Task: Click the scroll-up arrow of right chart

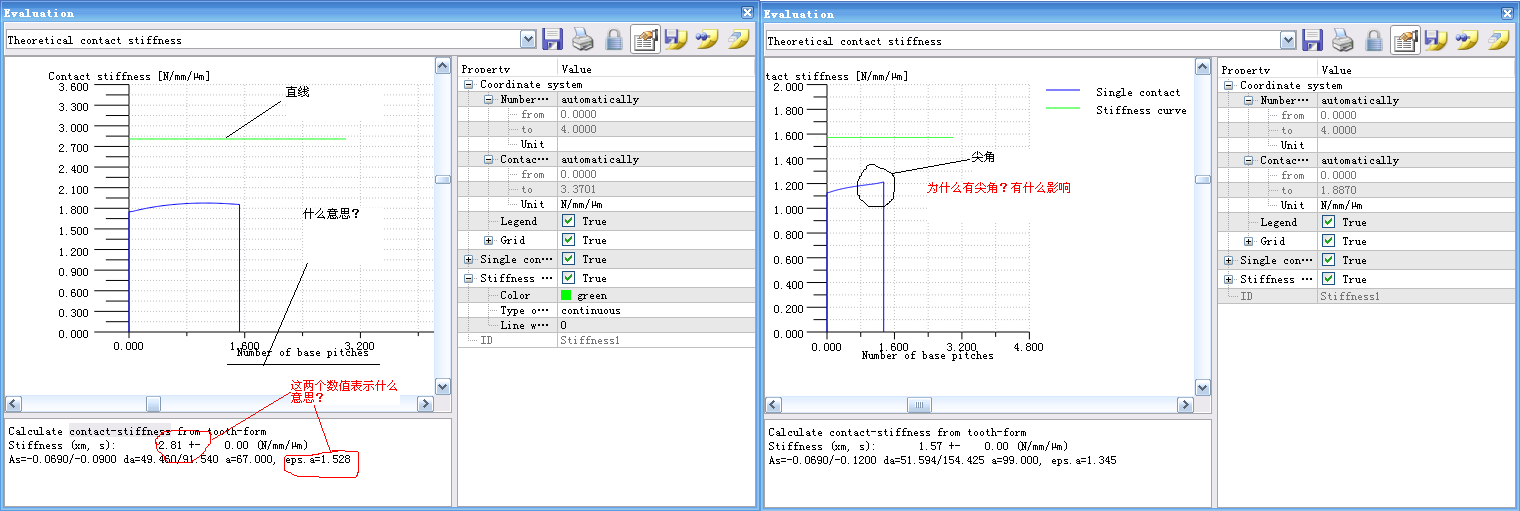Action: tap(1203, 66)
